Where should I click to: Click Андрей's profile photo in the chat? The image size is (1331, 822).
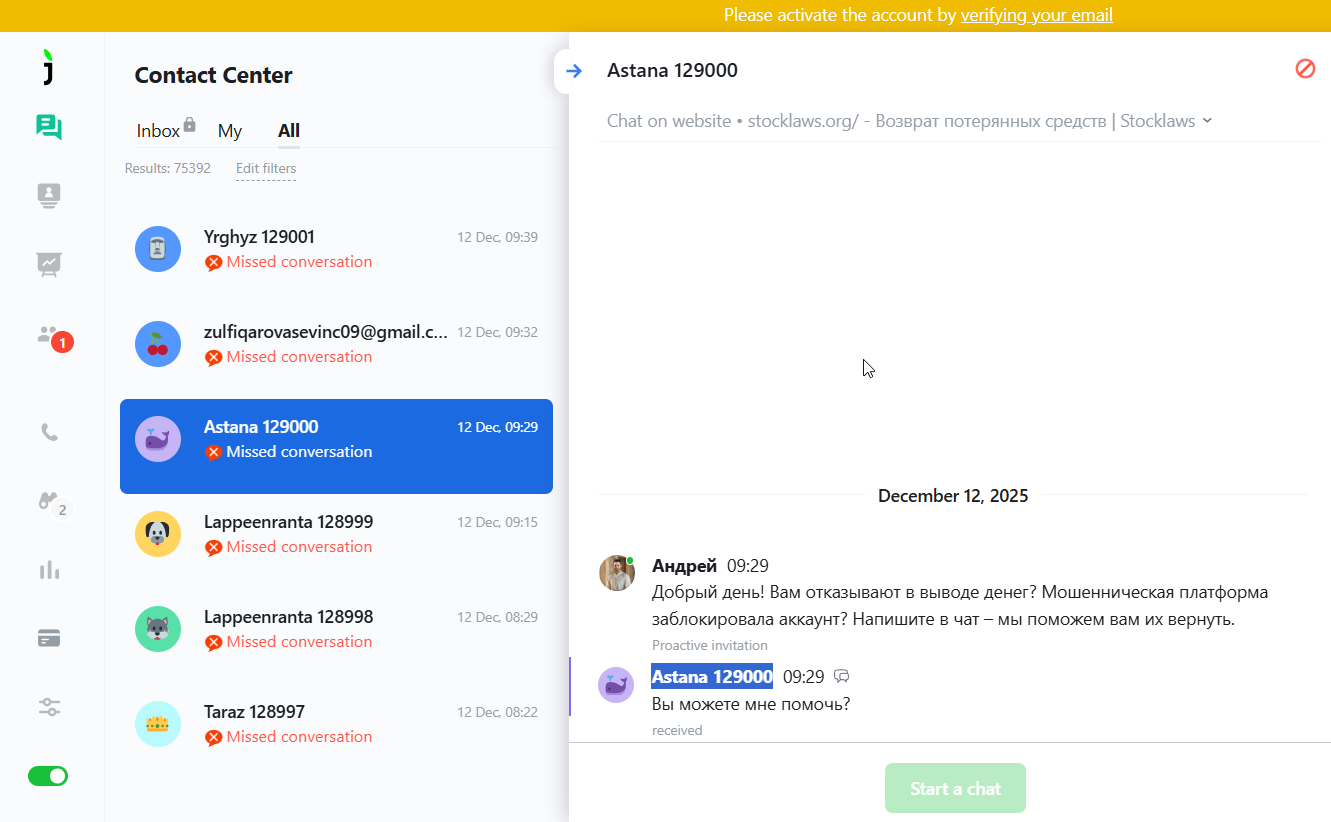point(617,573)
